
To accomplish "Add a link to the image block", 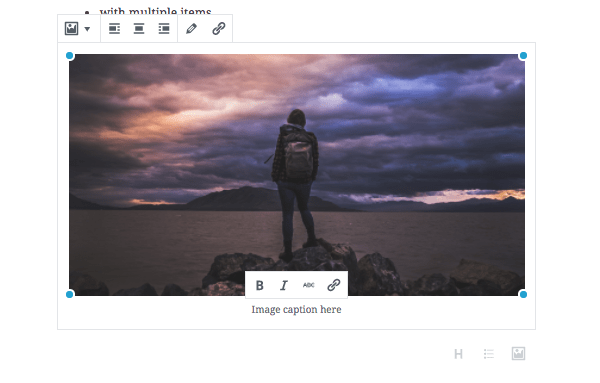I will (218, 29).
